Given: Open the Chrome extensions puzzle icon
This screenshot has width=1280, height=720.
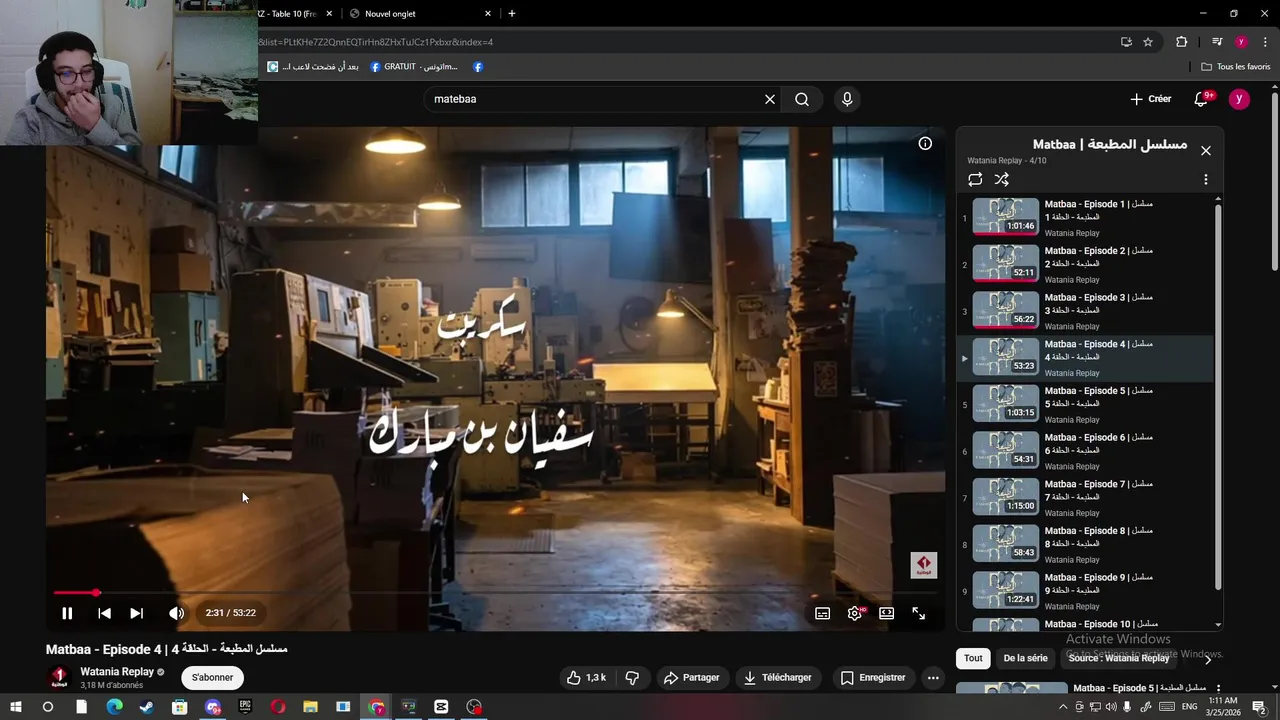Looking at the screenshot, I should (x=1181, y=42).
